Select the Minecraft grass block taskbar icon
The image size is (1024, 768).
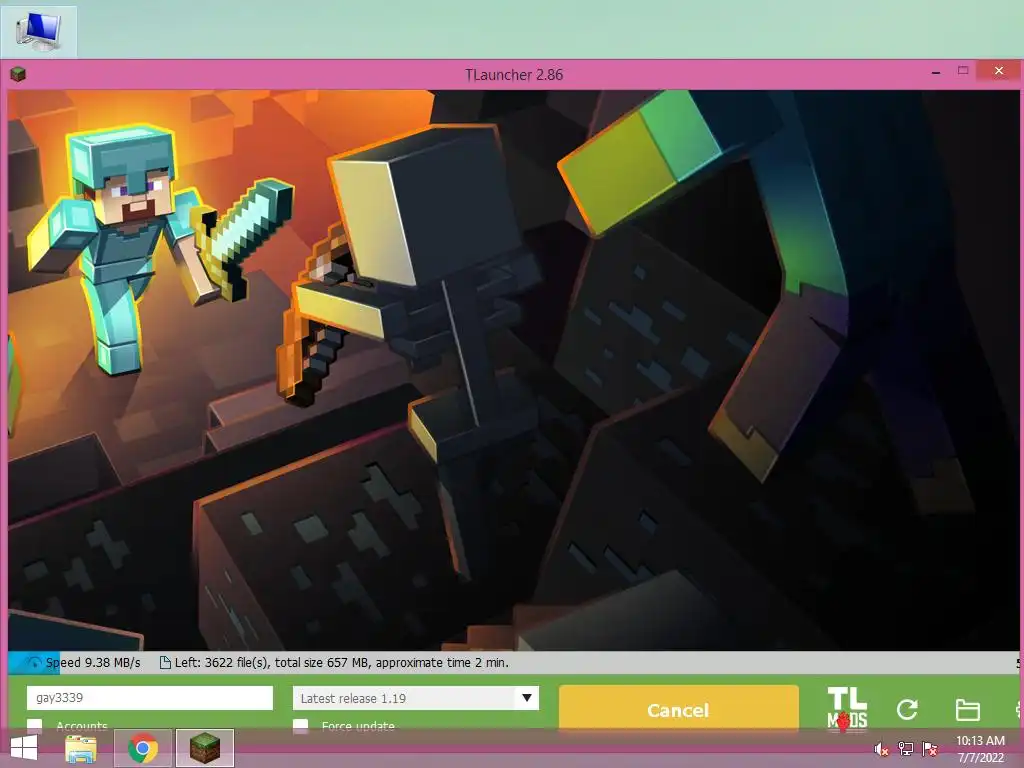tap(204, 748)
